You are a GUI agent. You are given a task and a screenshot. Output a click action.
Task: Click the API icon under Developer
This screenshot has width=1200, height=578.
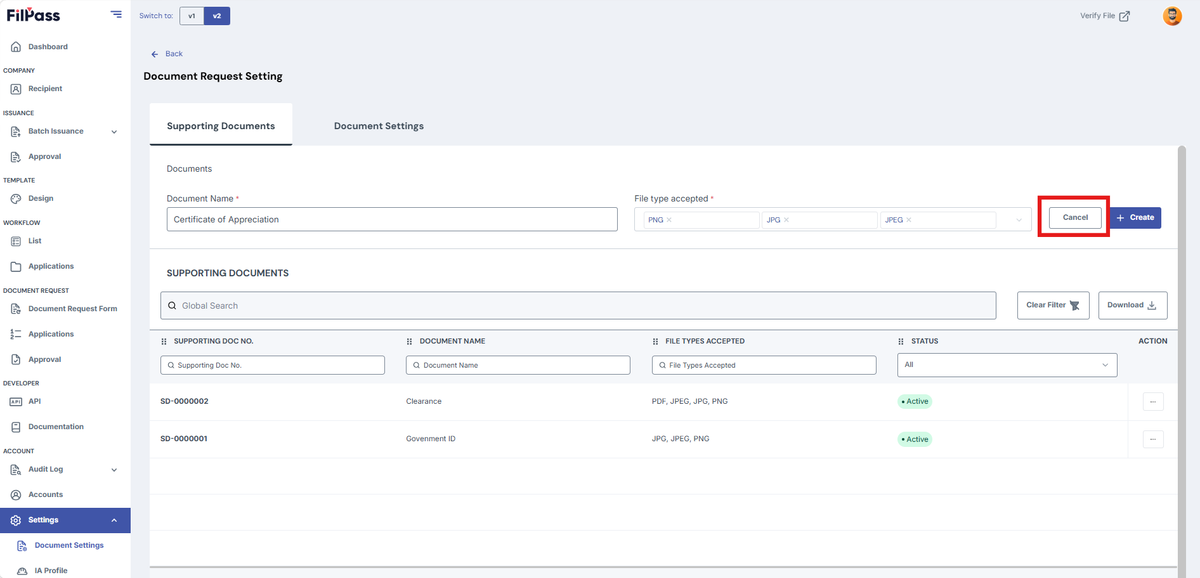[x=16, y=402]
